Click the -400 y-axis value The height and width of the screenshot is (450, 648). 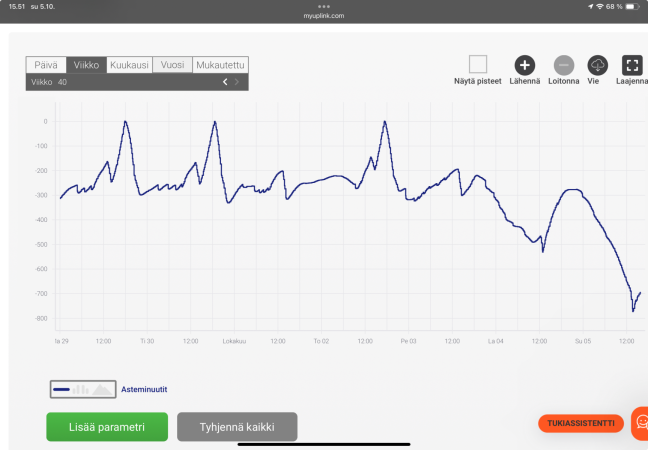41,220
